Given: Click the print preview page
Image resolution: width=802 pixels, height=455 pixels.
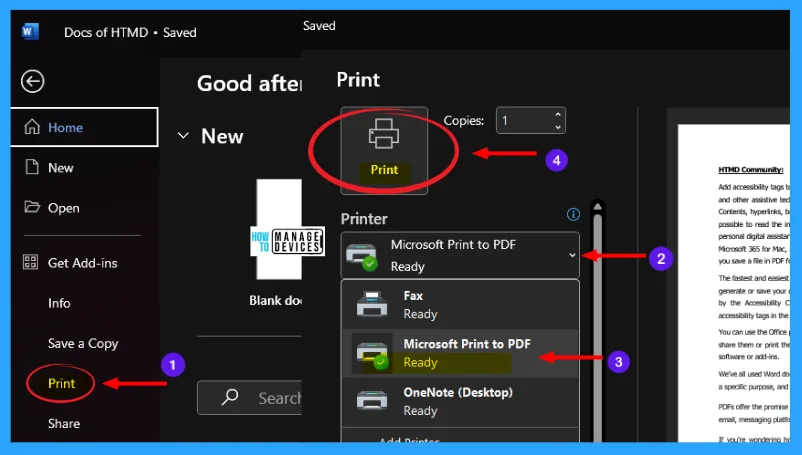Looking at the screenshot, I should coord(733,284).
